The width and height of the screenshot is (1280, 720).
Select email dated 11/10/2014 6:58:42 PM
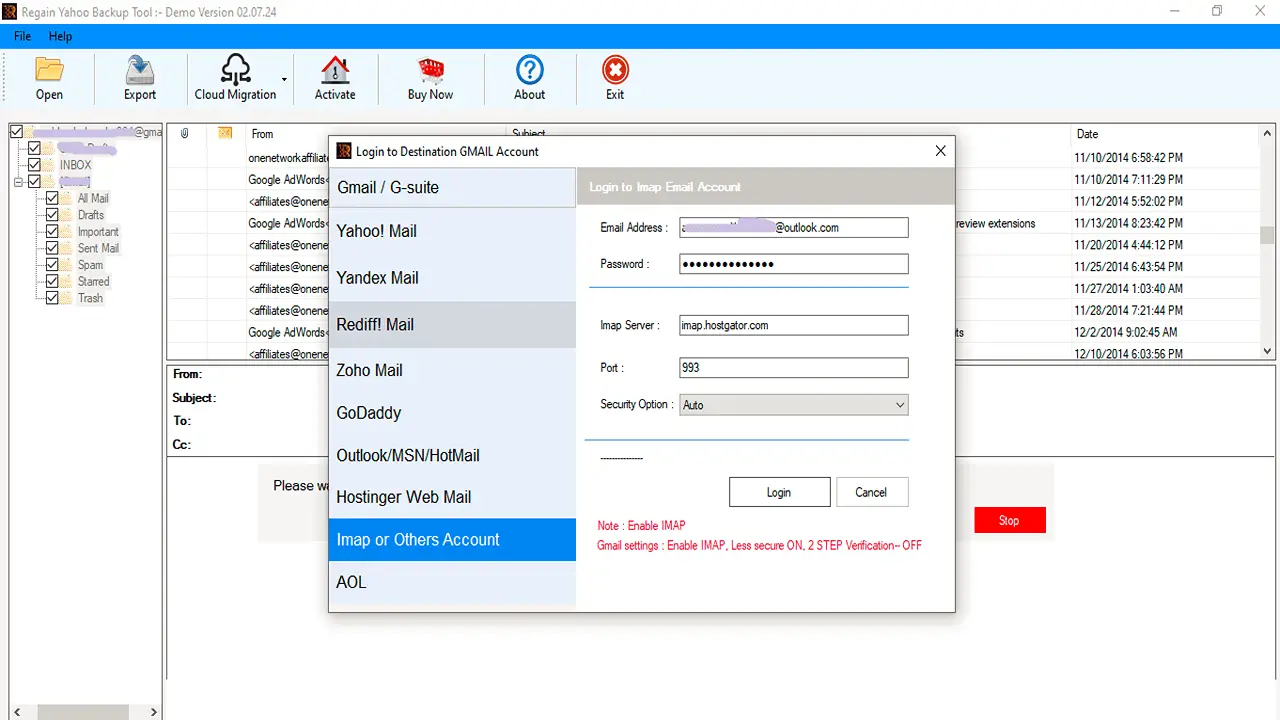[1128, 158]
